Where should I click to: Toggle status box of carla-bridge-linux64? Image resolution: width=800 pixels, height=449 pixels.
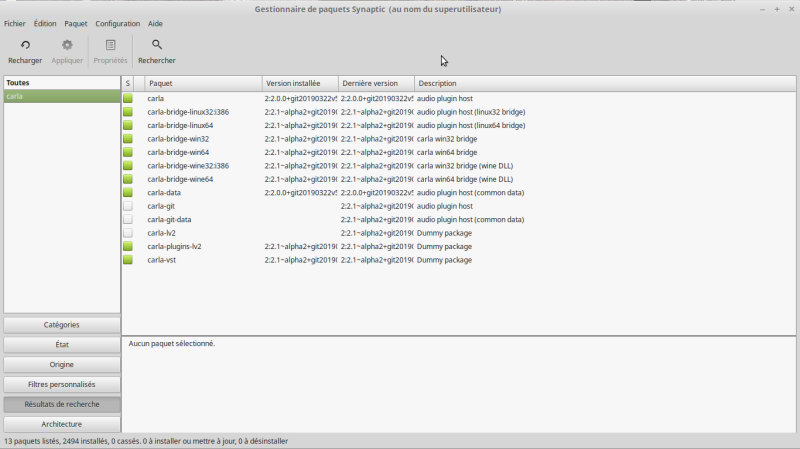pyautogui.click(x=128, y=125)
